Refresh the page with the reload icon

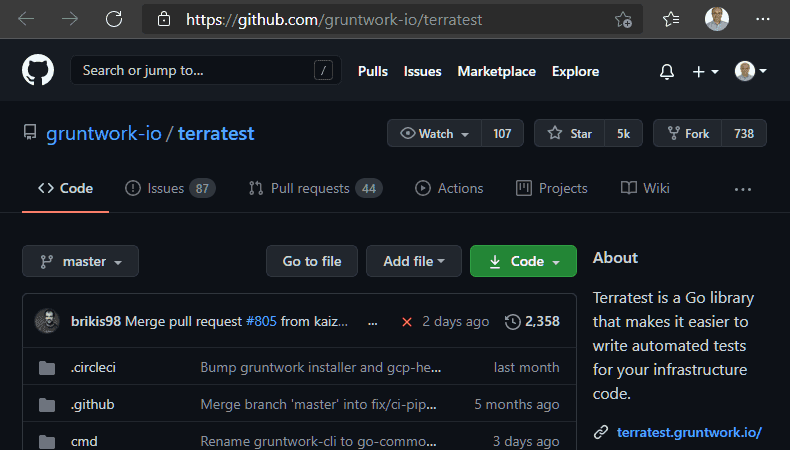114,19
